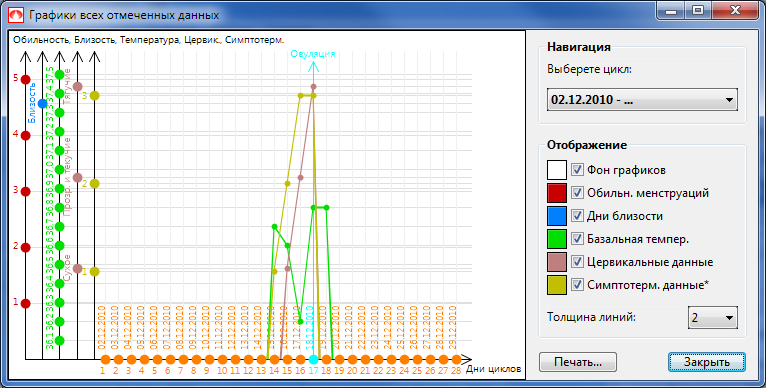Click the Дни циклов axis label
The image size is (766, 388).
click(493, 369)
